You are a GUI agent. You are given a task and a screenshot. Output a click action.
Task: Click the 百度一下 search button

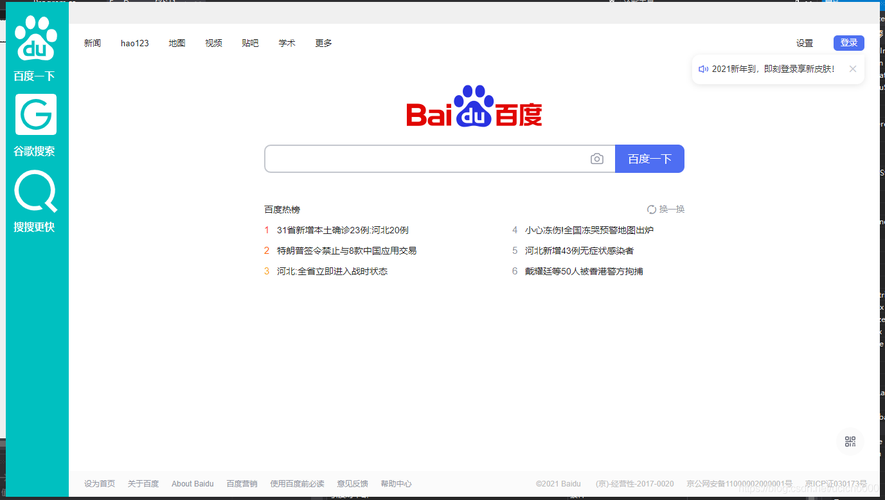click(650, 159)
